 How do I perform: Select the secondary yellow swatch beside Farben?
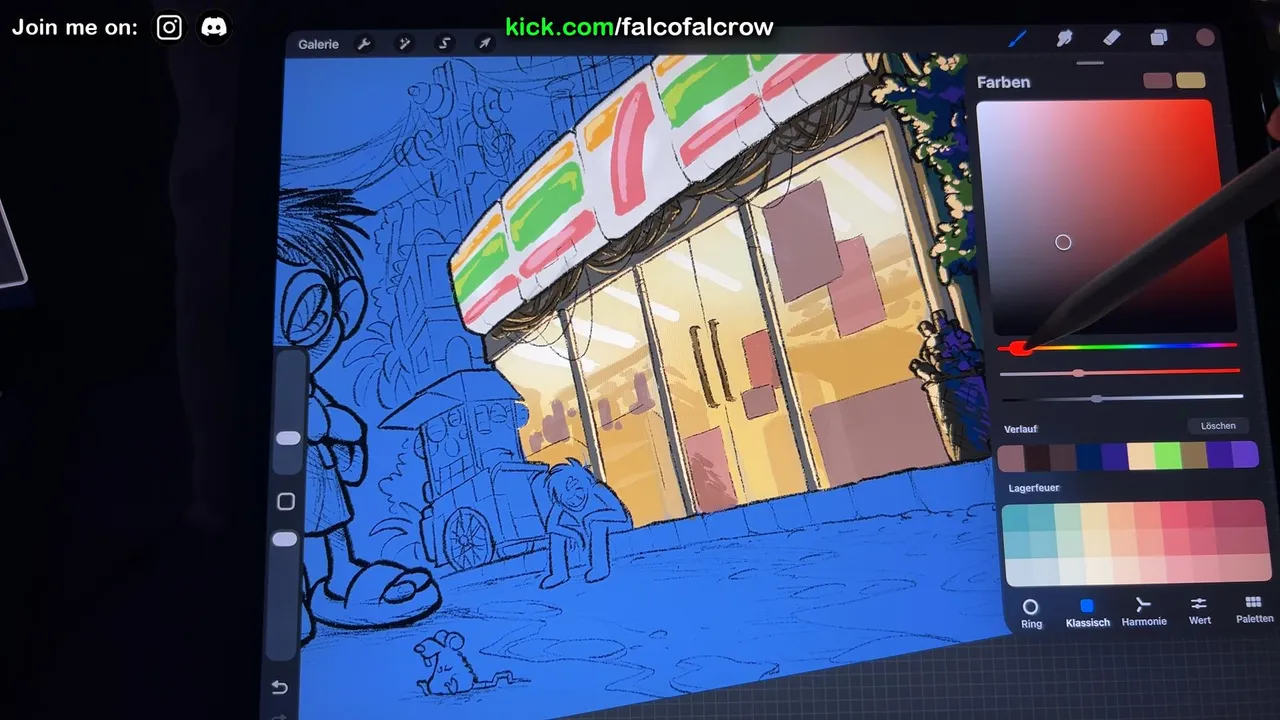(x=1191, y=80)
